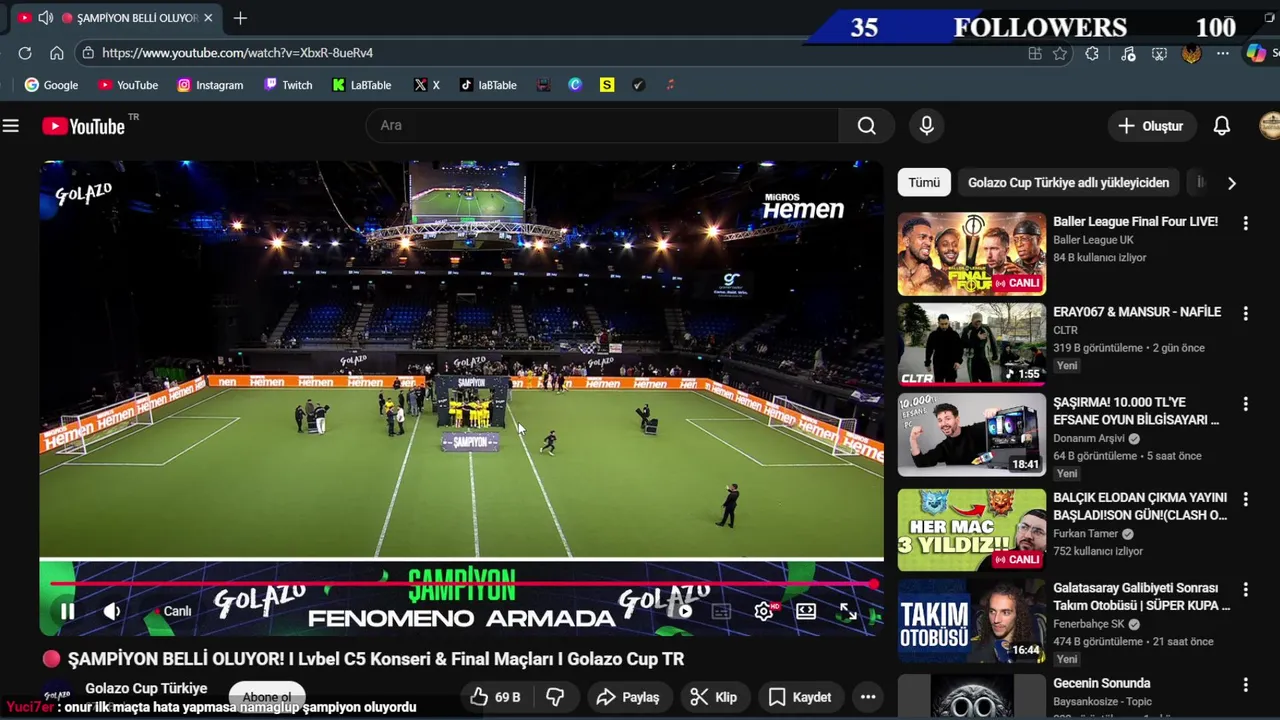Show the next filter chips with arrow

pos(1232,183)
